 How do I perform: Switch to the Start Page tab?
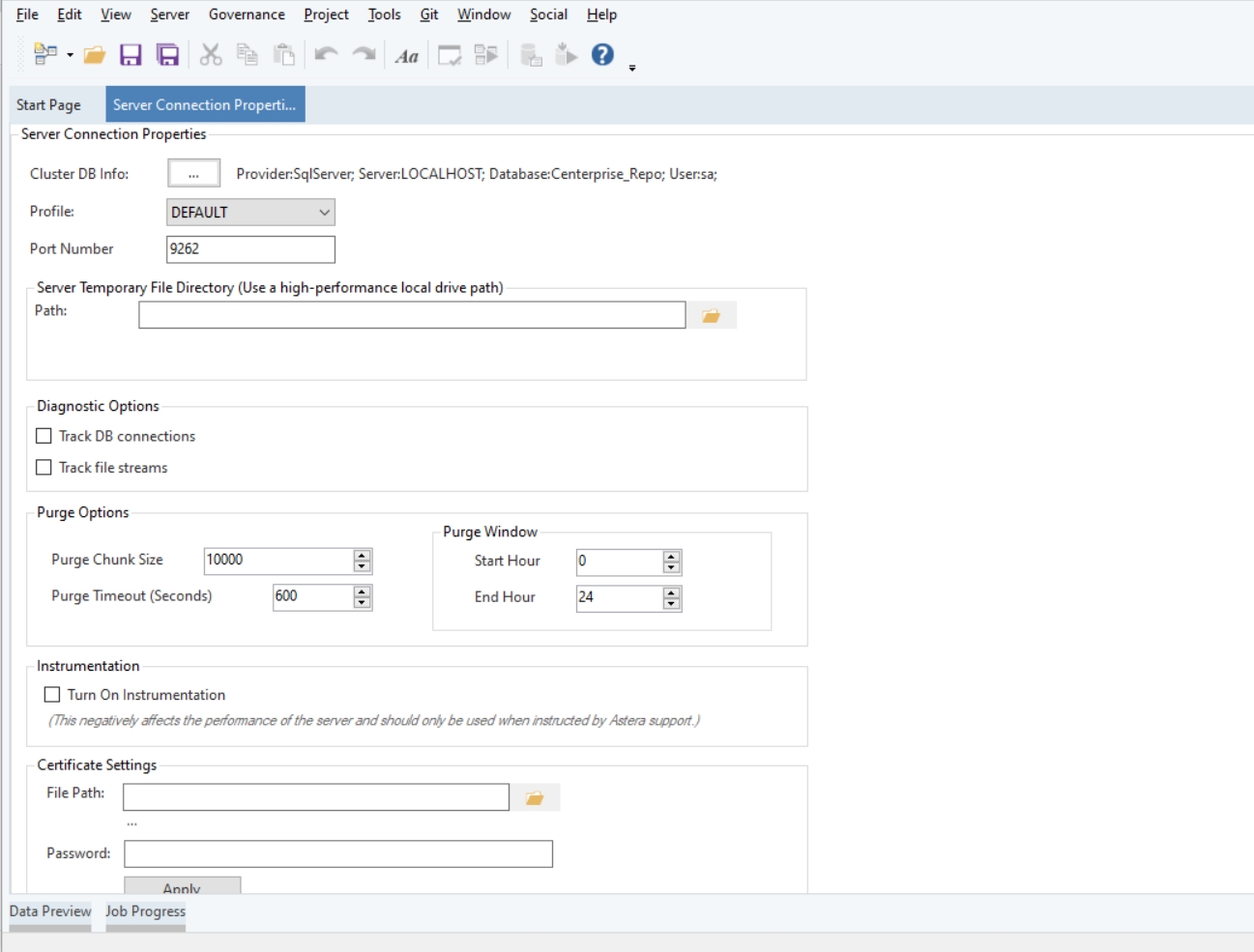48,104
